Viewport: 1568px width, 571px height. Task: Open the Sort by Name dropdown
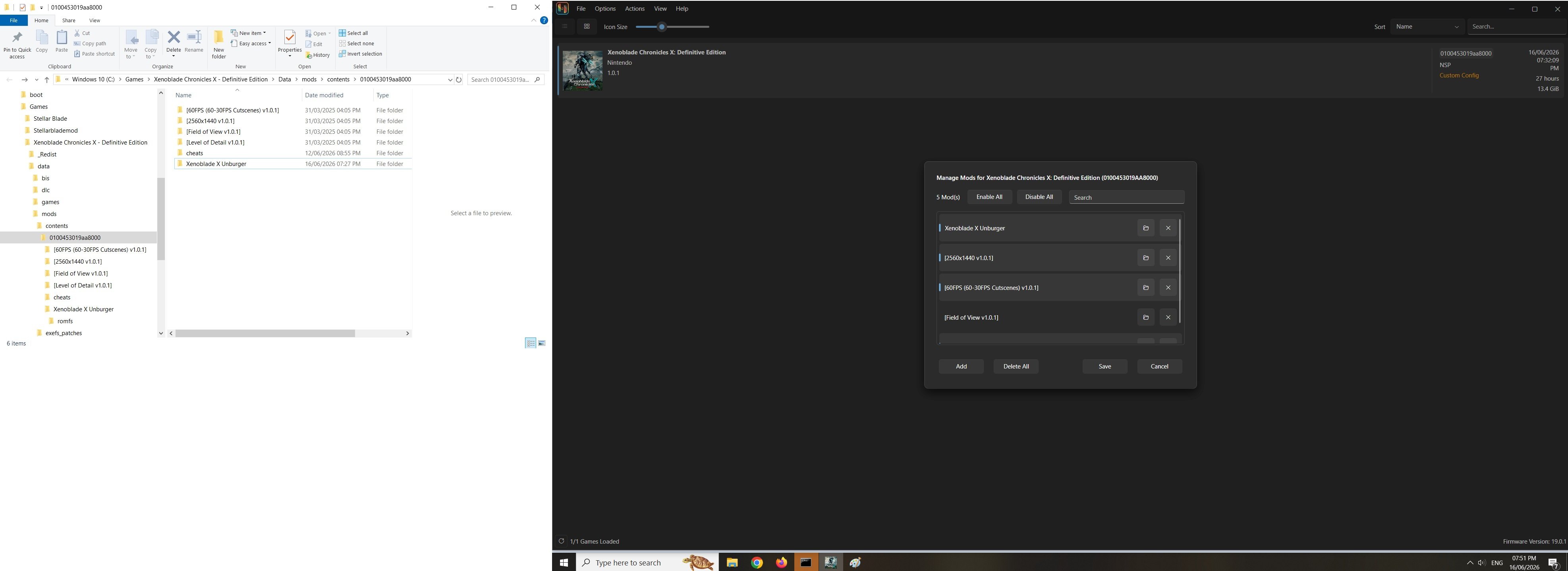point(1427,27)
